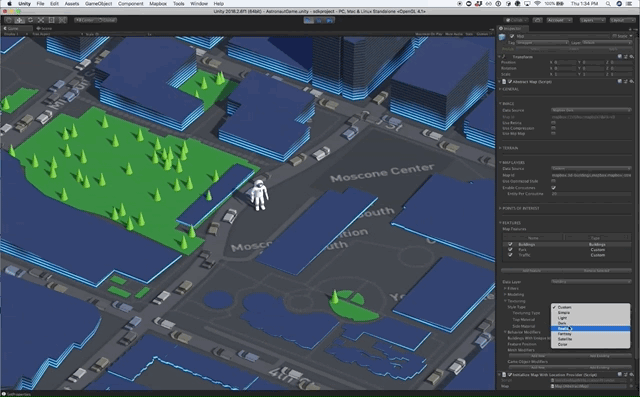Image resolution: width=640 pixels, height=397 pixels.
Task: Choose Realistic from Style Type list
Action: point(590,328)
